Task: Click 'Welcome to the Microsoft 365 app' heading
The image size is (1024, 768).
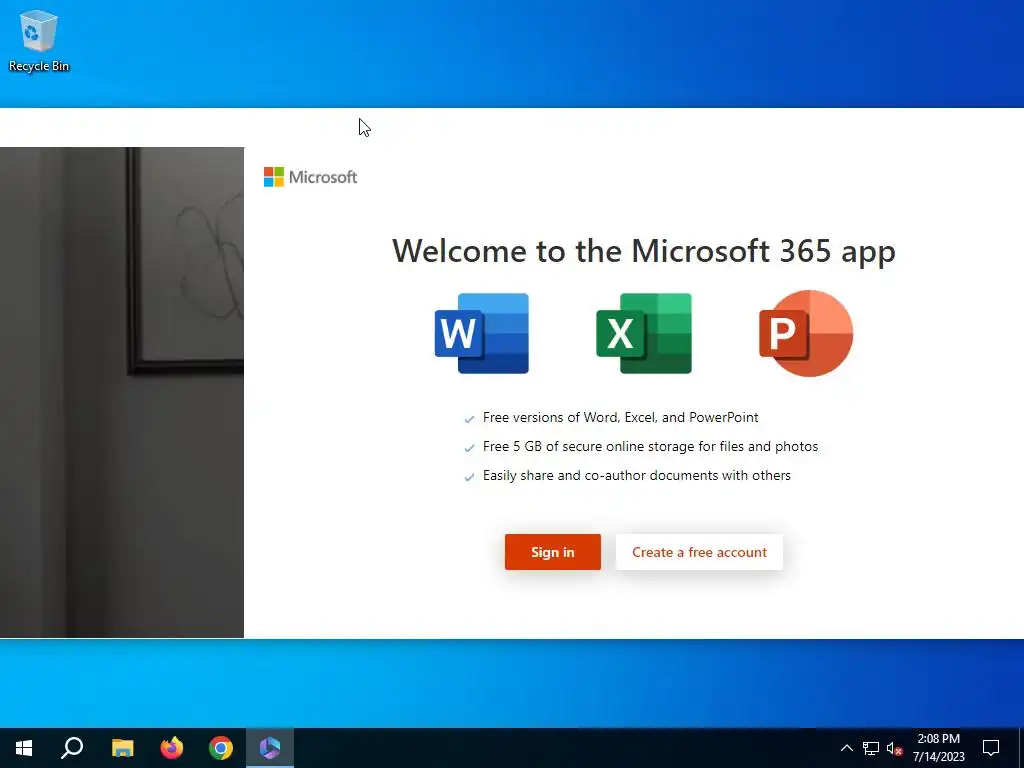Action: (x=643, y=251)
